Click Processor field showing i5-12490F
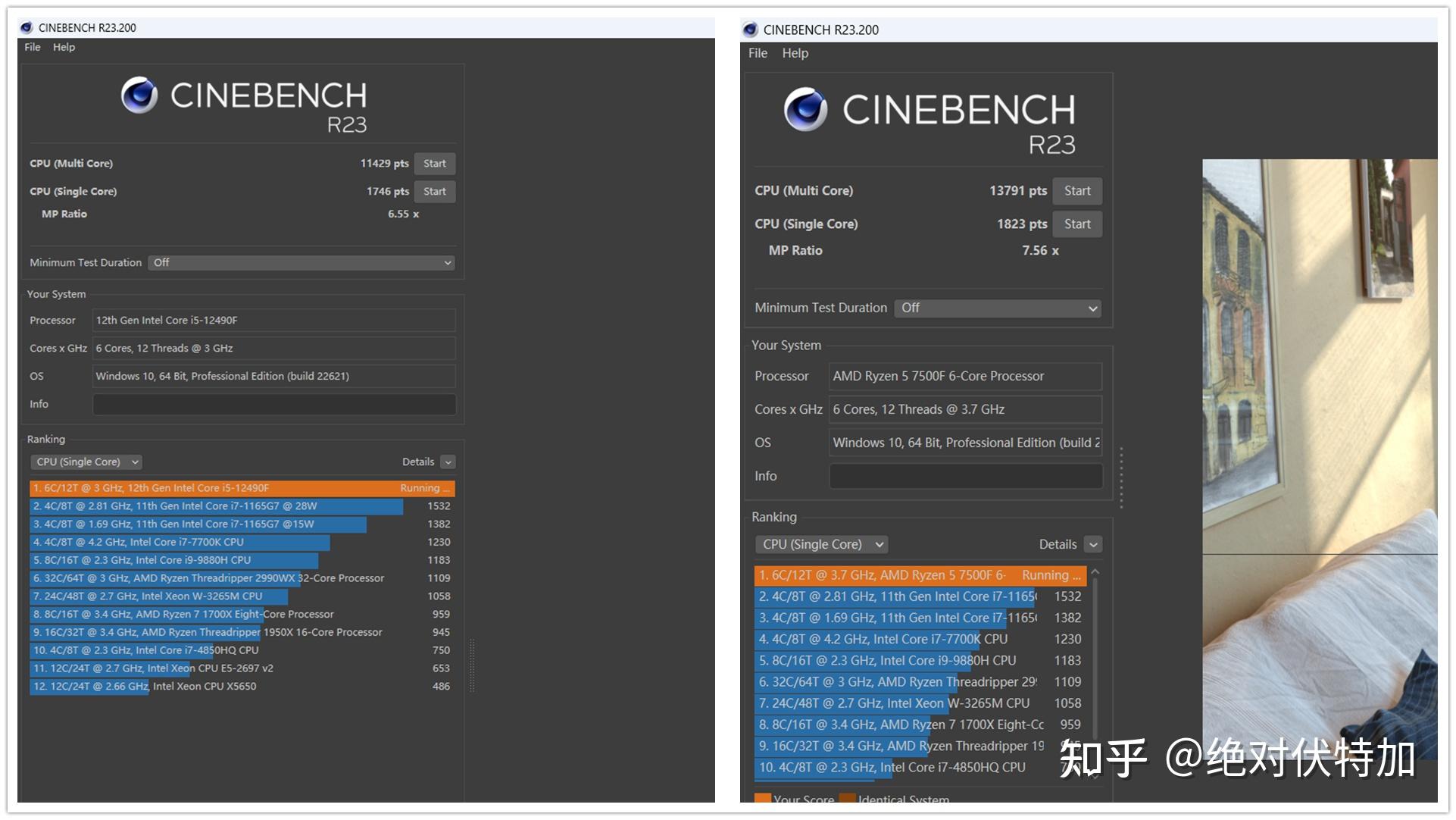The width and height of the screenshot is (1456, 820). [274, 321]
